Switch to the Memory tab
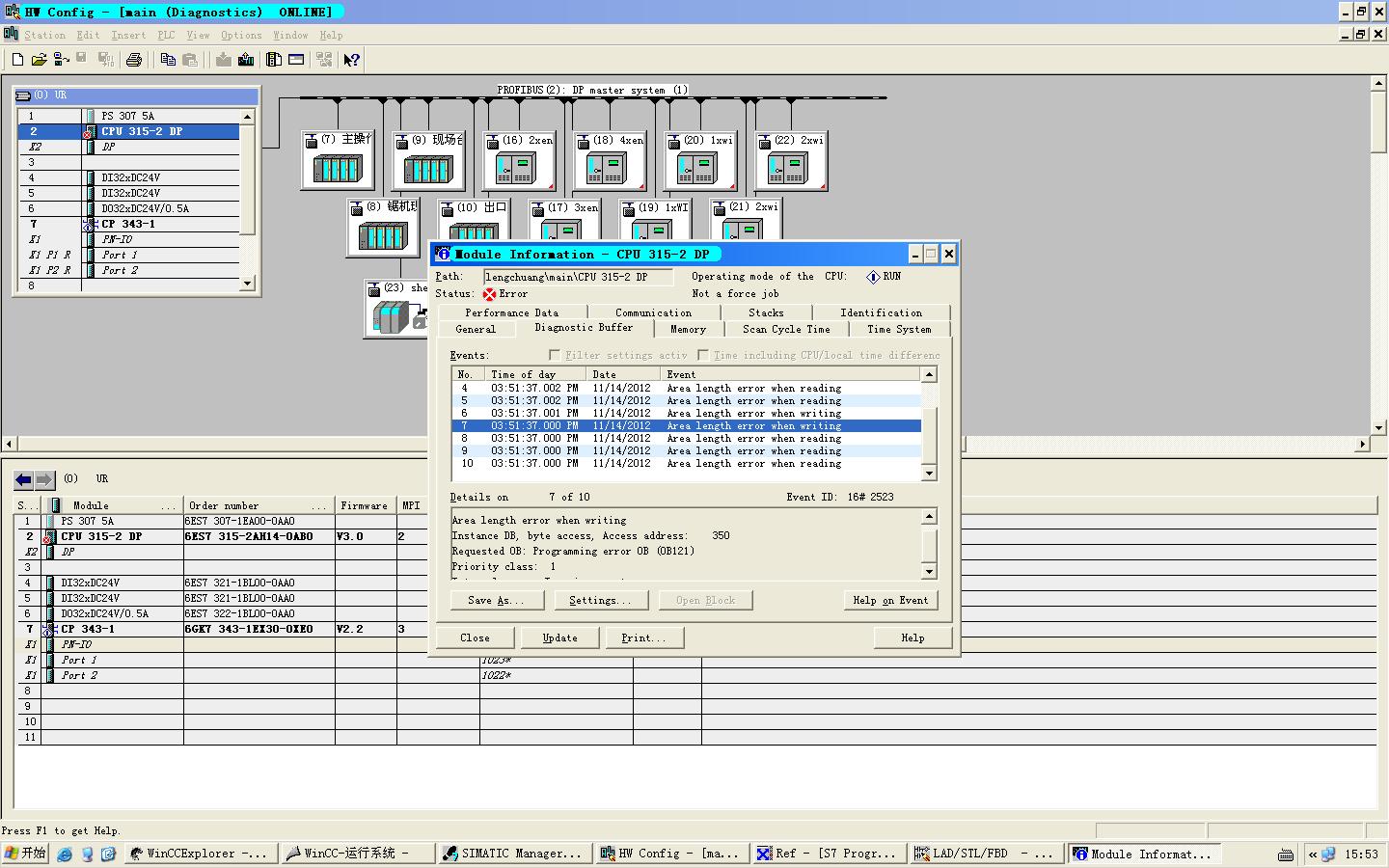Image resolution: width=1389 pixels, height=868 pixels. tap(688, 329)
